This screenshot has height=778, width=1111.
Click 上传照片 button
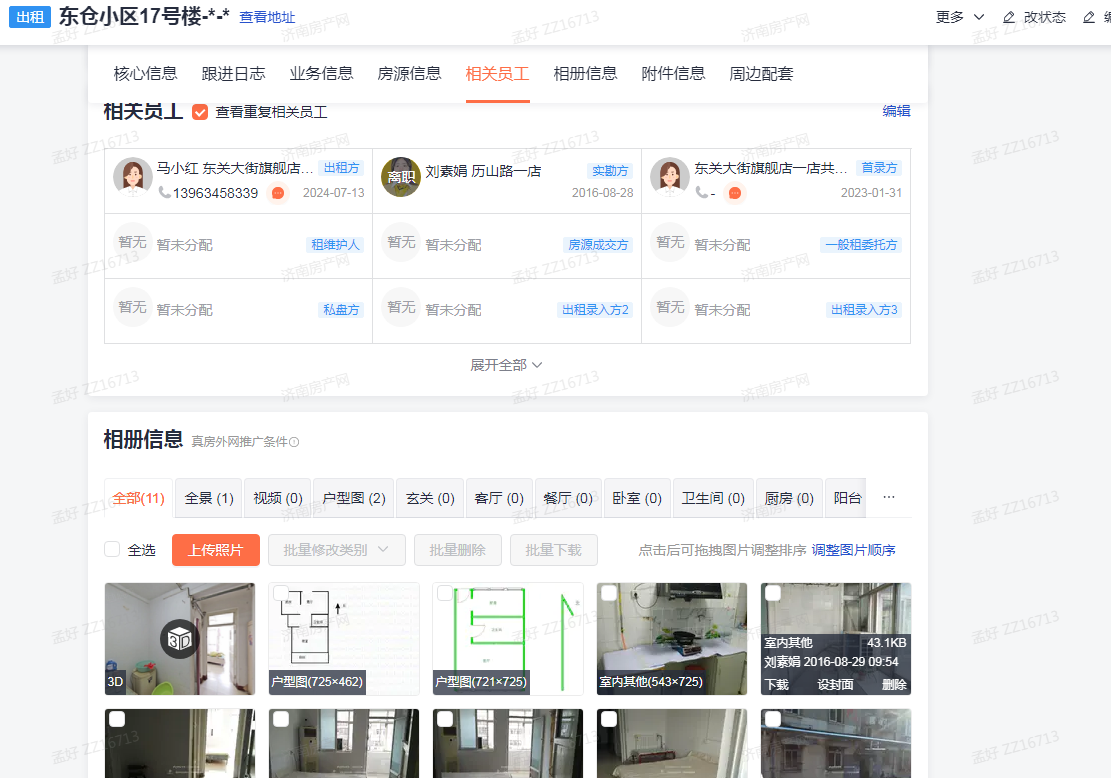(x=215, y=550)
